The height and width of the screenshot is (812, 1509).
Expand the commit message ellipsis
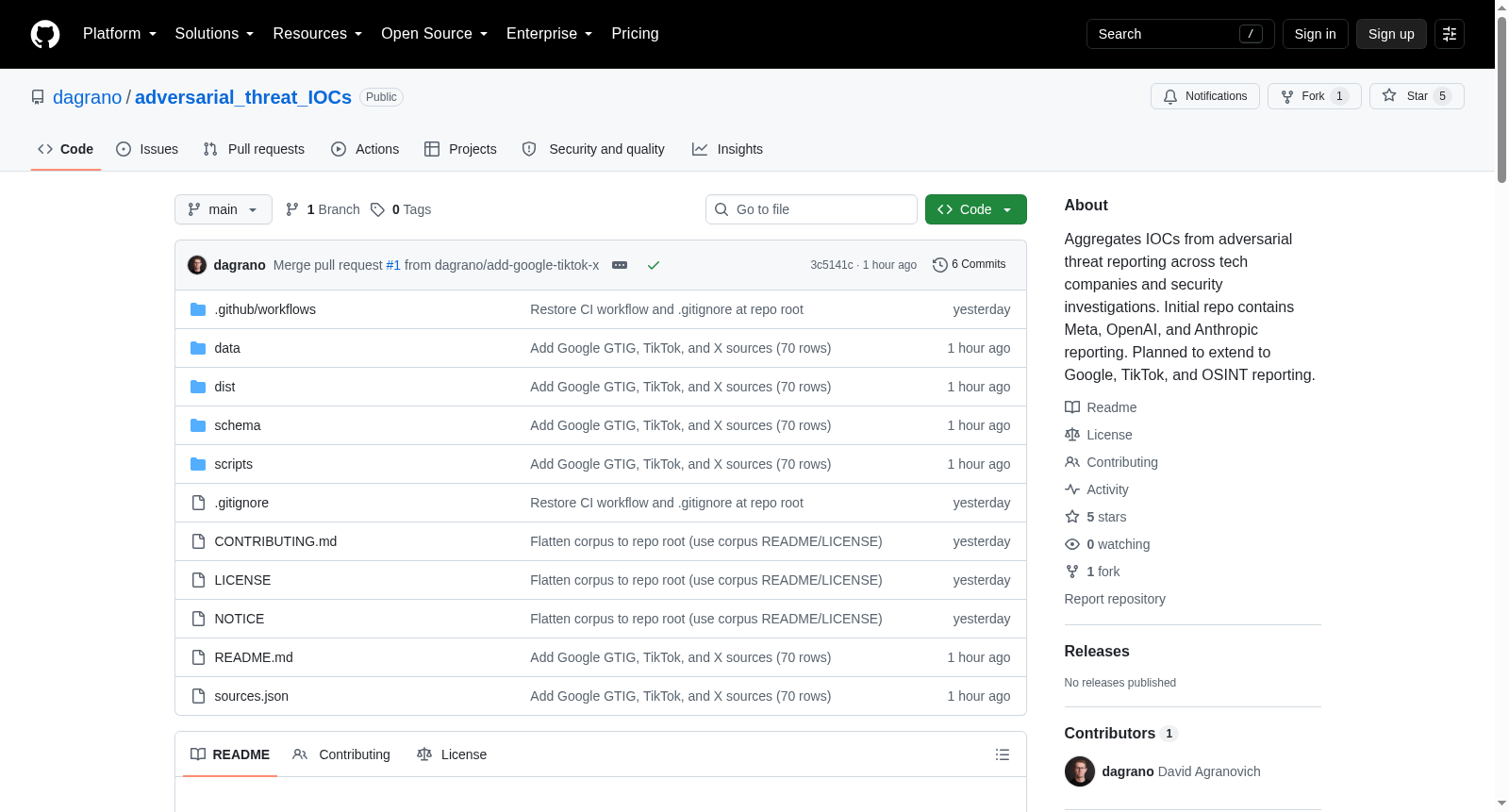coord(620,265)
